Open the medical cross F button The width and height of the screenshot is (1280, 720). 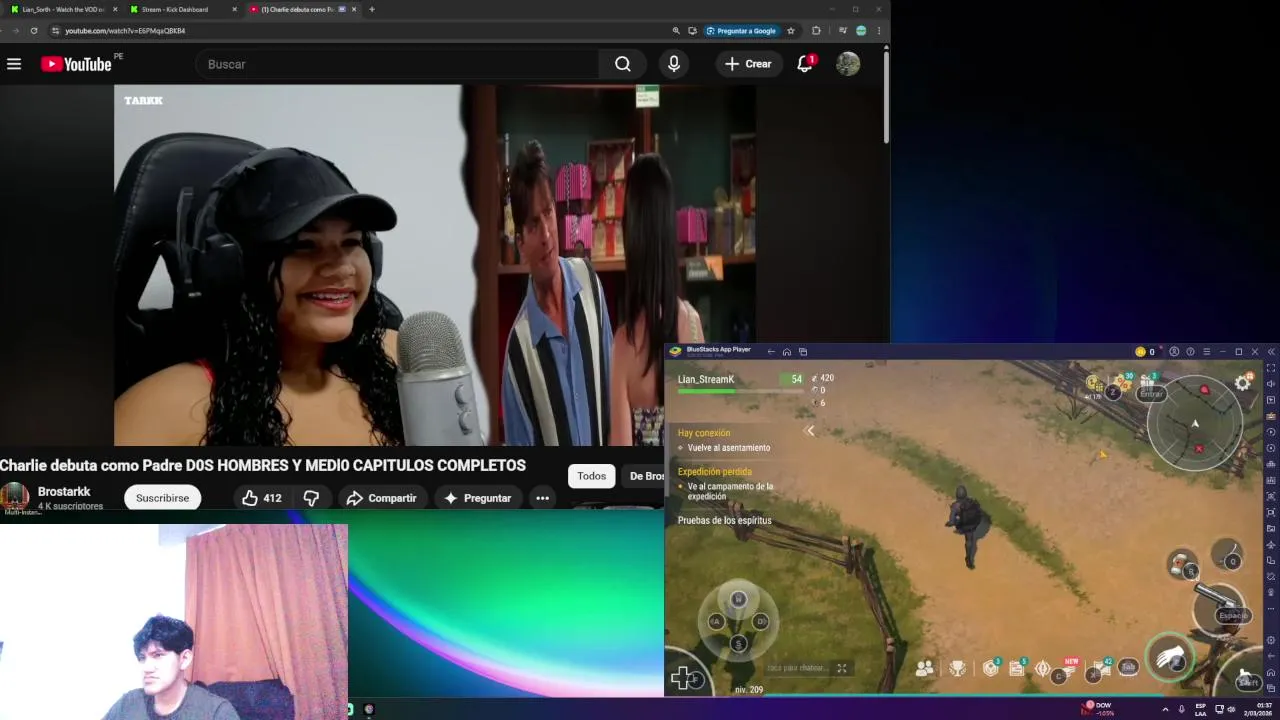click(x=683, y=679)
